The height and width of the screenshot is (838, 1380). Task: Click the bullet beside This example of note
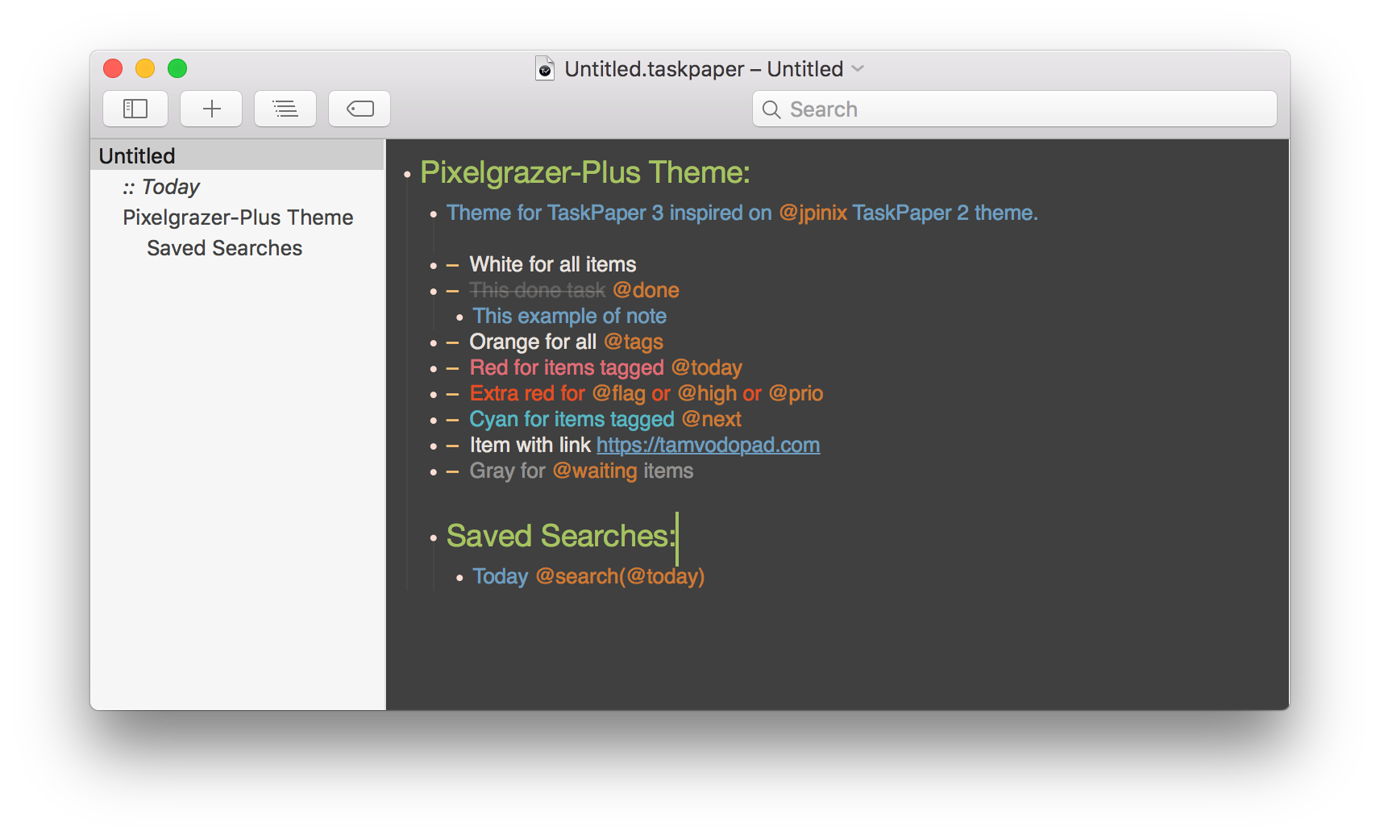coord(460,318)
